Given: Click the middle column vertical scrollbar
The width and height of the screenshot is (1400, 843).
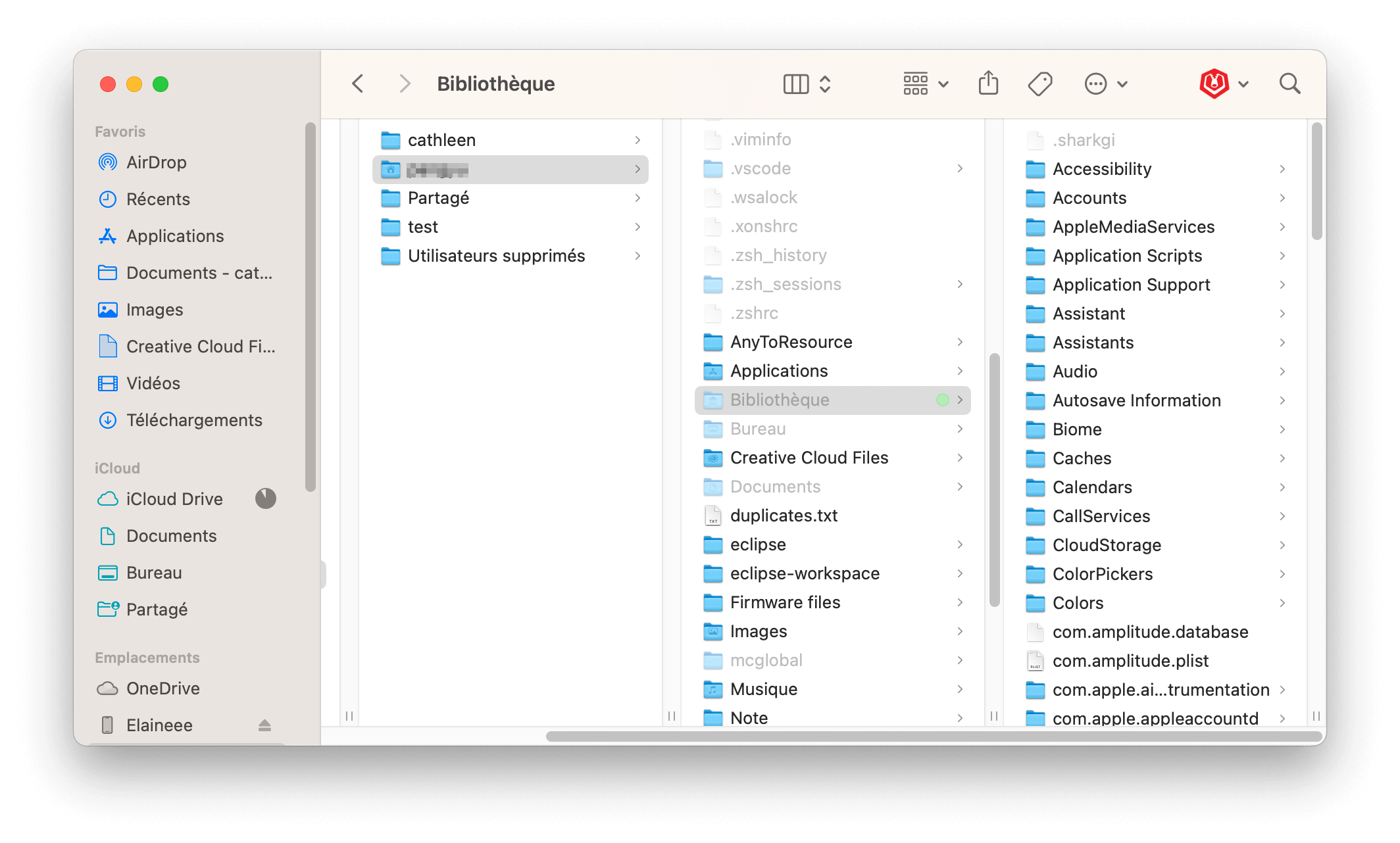Looking at the screenshot, I should coord(994,480).
